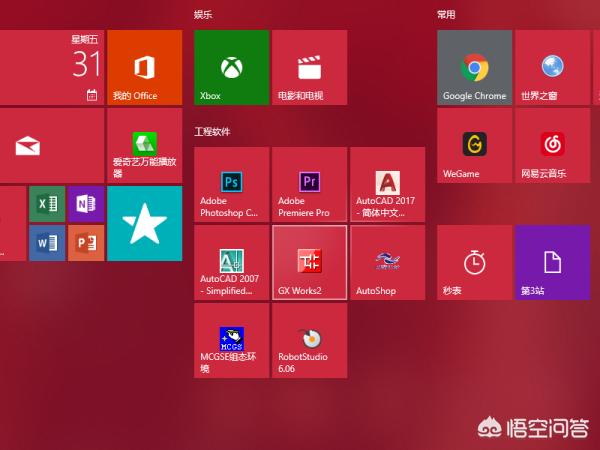Launch Google Chrome from tiles
This screenshot has height=450, width=600.
point(474,67)
